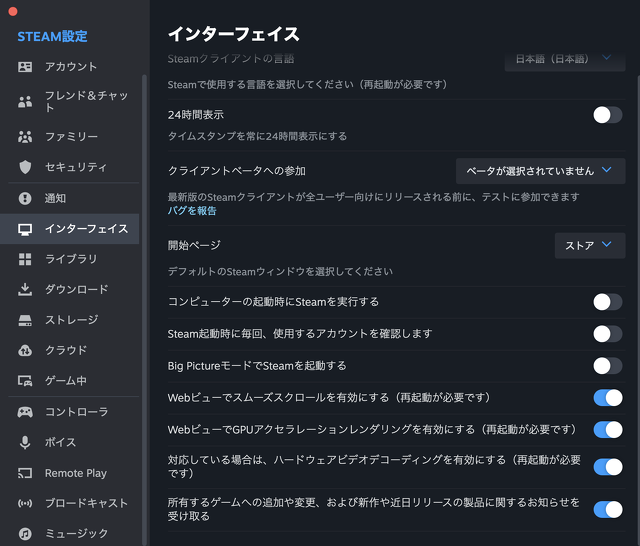This screenshot has height=546, width=640.
Task: Select フレンド&チャット label in sidebar
Action: [x=86, y=101]
